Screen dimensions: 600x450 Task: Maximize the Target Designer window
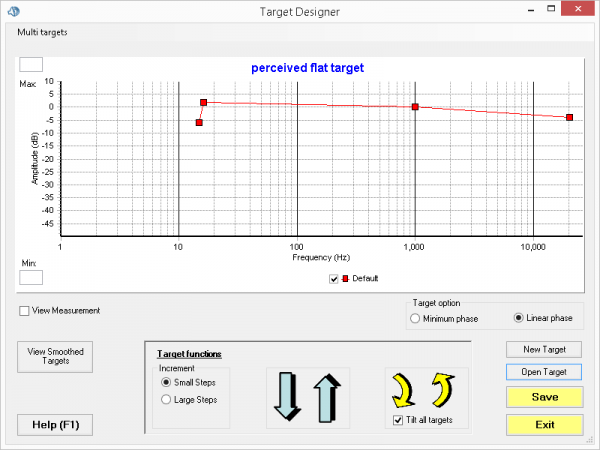(551, 9)
